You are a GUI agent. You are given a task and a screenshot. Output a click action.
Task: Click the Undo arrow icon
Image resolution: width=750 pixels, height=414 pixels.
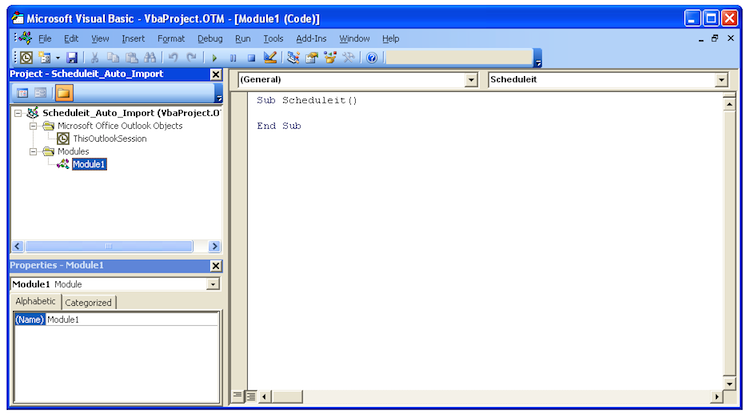coord(173,58)
